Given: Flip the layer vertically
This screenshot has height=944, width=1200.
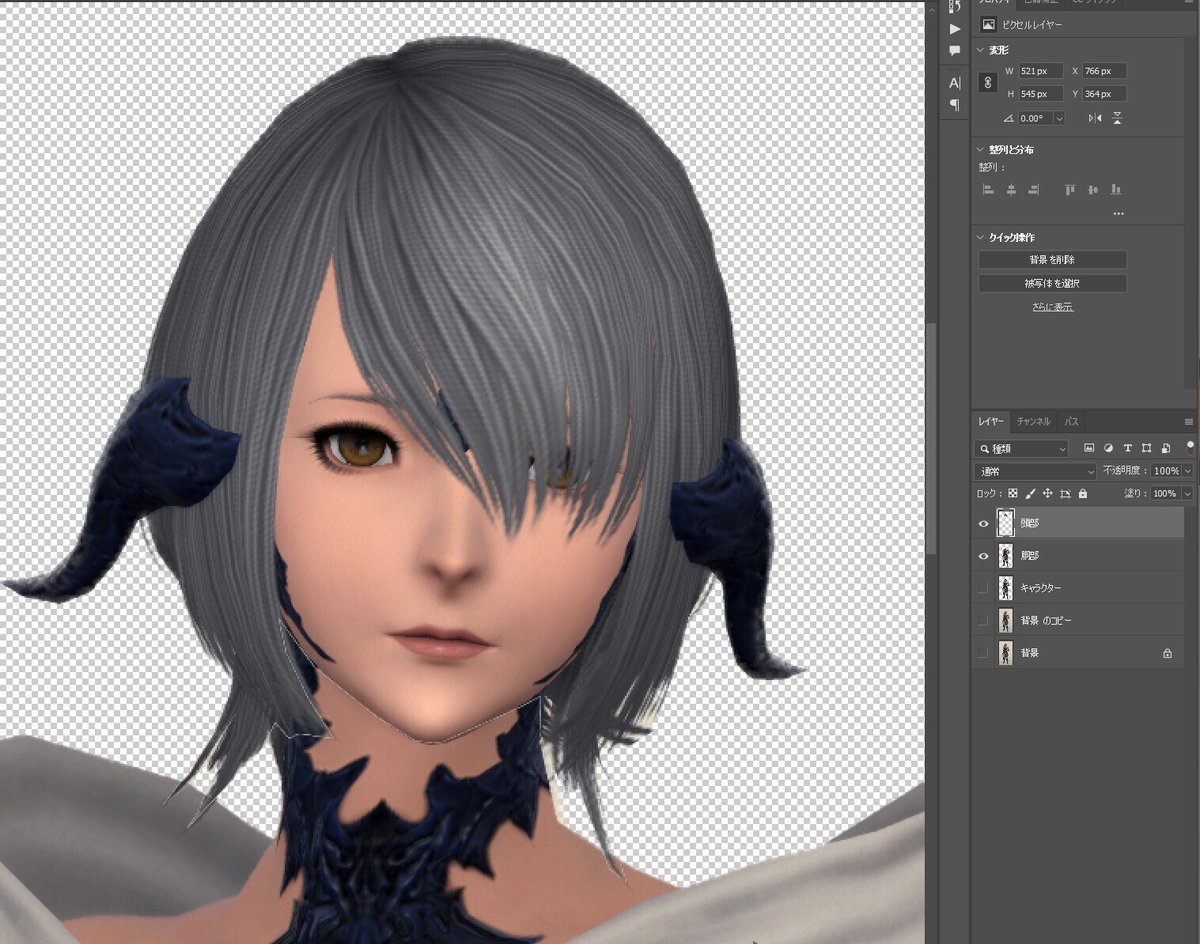Looking at the screenshot, I should [1117, 118].
